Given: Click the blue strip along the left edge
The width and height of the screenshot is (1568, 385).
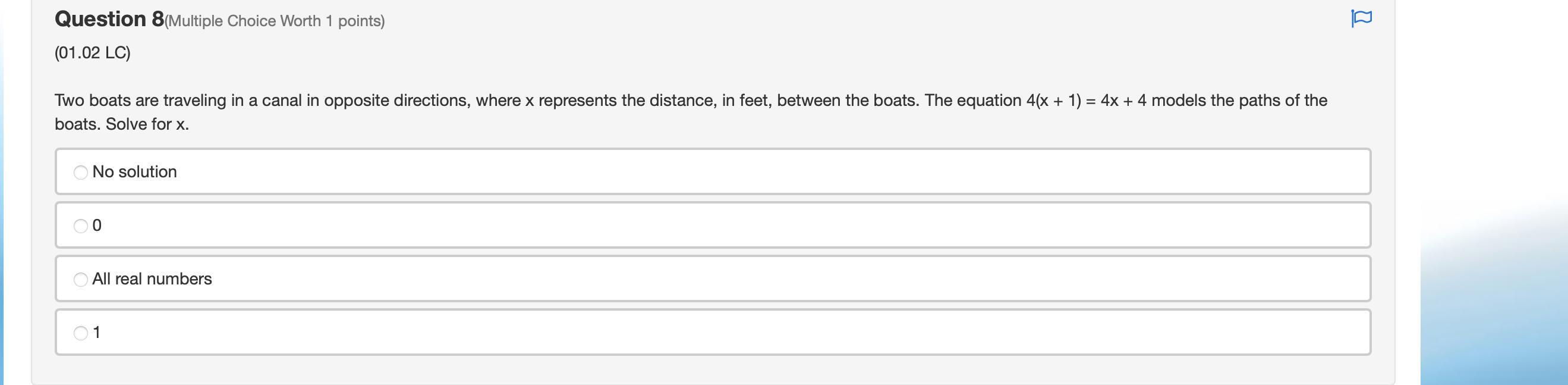Looking at the screenshot, I should 2,243.
